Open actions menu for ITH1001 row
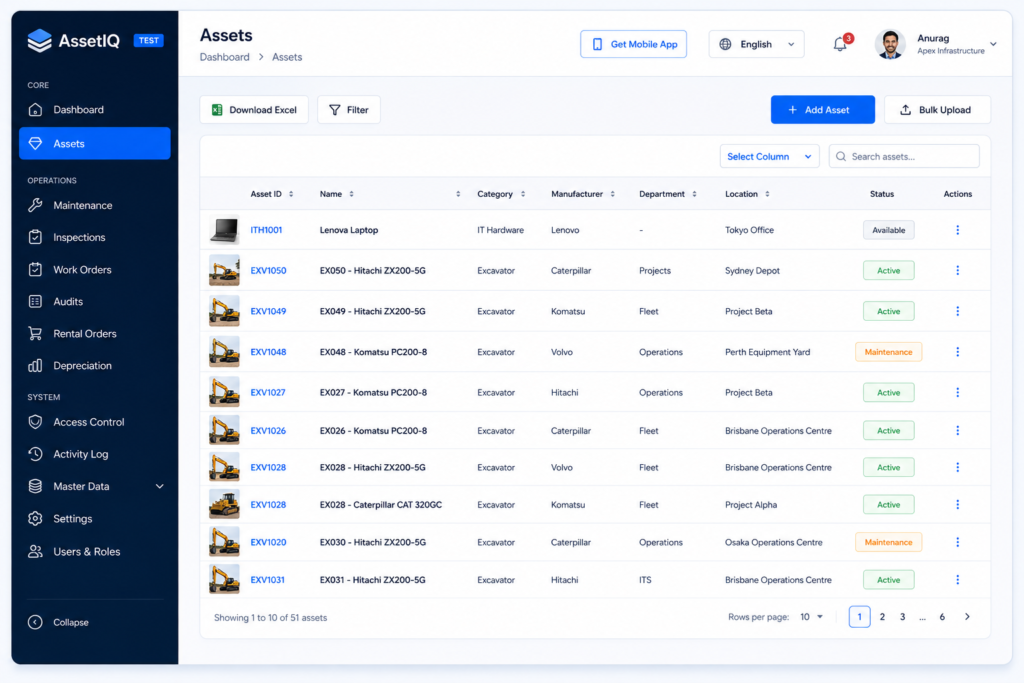Image resolution: width=1024 pixels, height=683 pixels. 957,230
